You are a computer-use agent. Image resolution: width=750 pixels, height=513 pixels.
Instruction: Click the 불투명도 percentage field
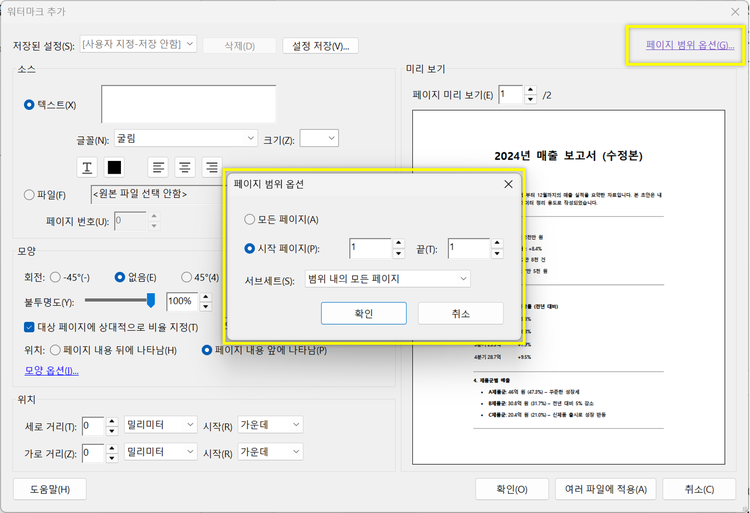[182, 302]
